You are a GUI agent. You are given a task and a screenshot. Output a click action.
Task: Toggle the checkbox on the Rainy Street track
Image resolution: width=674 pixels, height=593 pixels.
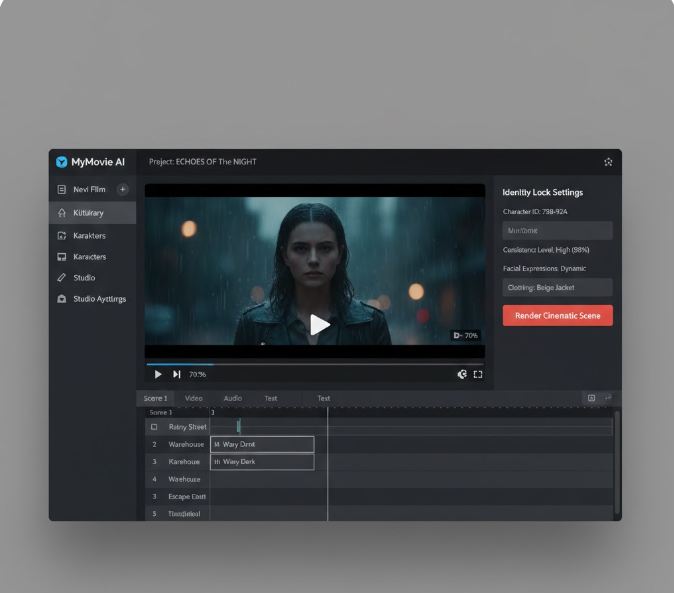point(154,427)
